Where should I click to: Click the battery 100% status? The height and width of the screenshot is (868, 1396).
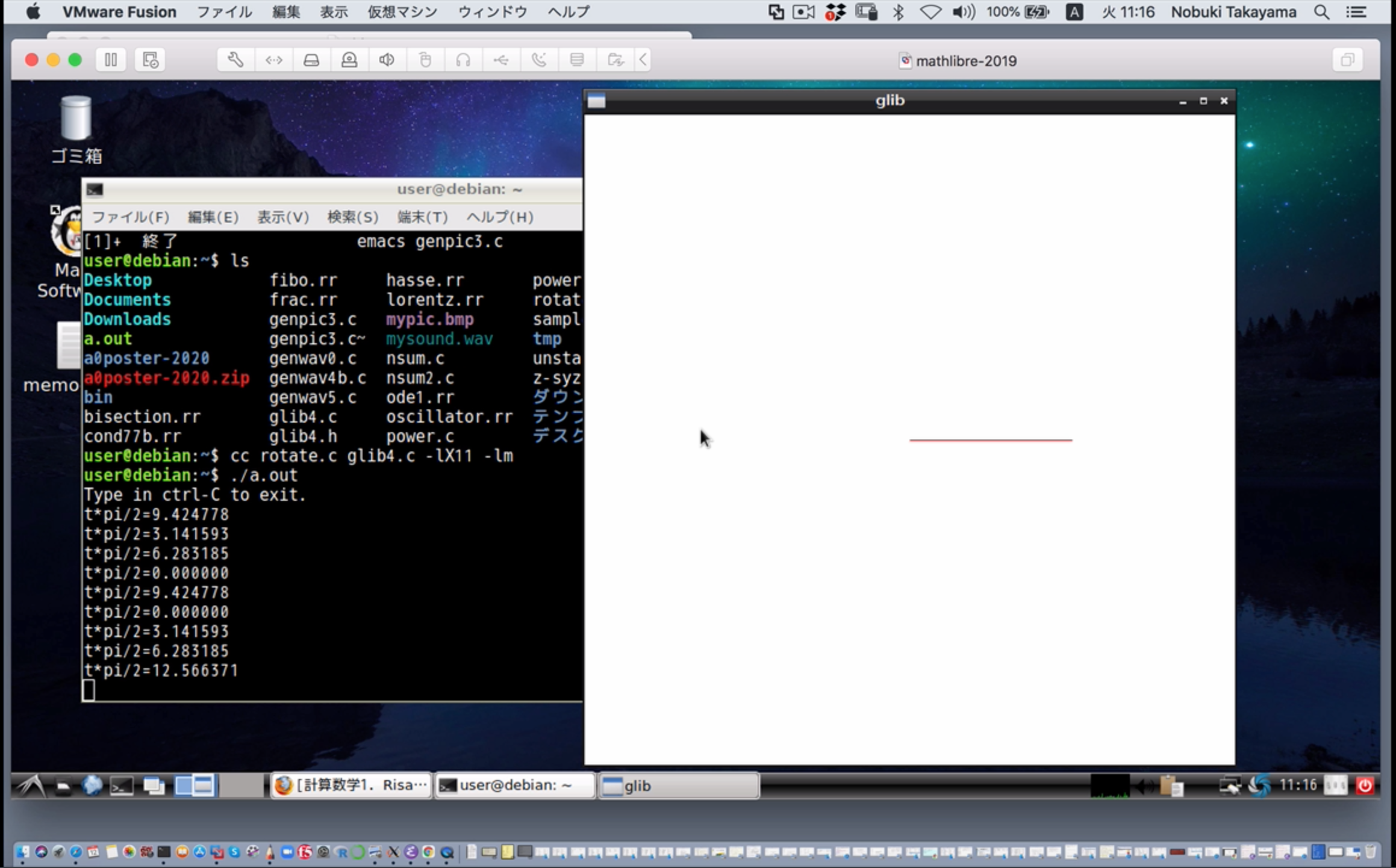(1018, 11)
